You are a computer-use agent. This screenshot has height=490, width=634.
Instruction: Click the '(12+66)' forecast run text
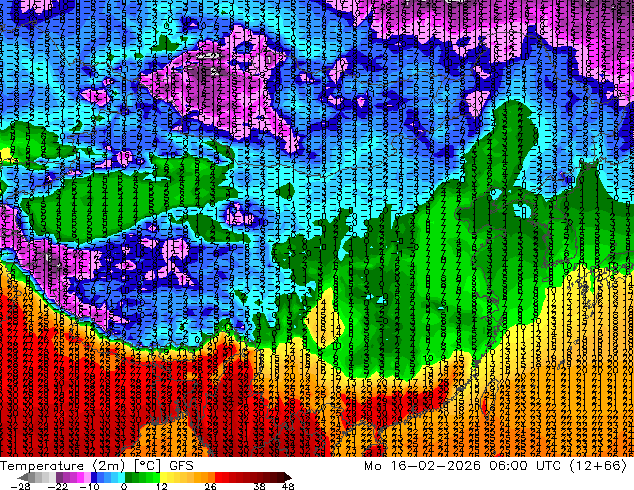pyautogui.click(x=598, y=466)
